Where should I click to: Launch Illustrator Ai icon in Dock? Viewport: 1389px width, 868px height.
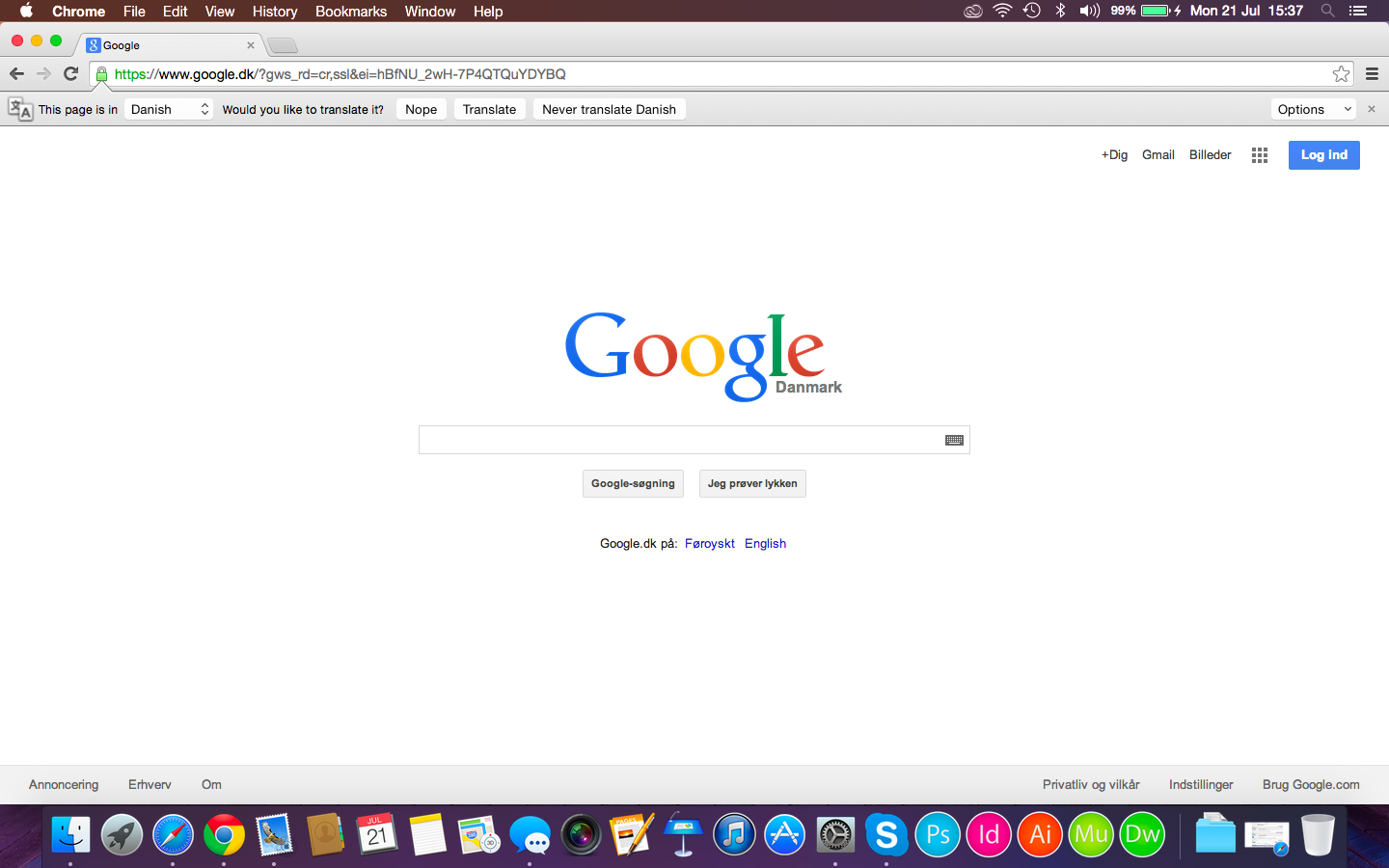pyautogui.click(x=1040, y=834)
